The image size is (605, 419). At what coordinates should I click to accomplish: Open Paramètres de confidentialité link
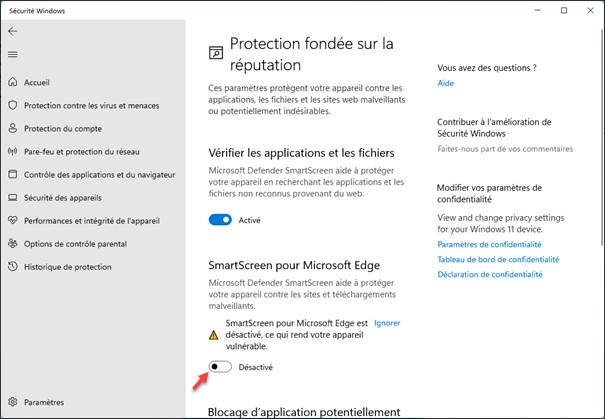(482, 245)
